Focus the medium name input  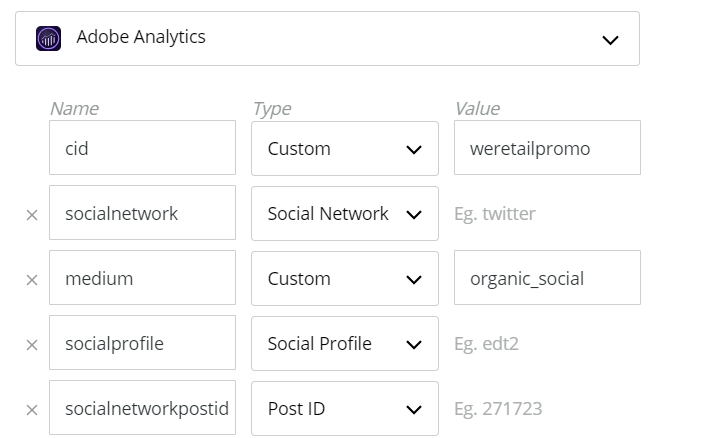142,279
